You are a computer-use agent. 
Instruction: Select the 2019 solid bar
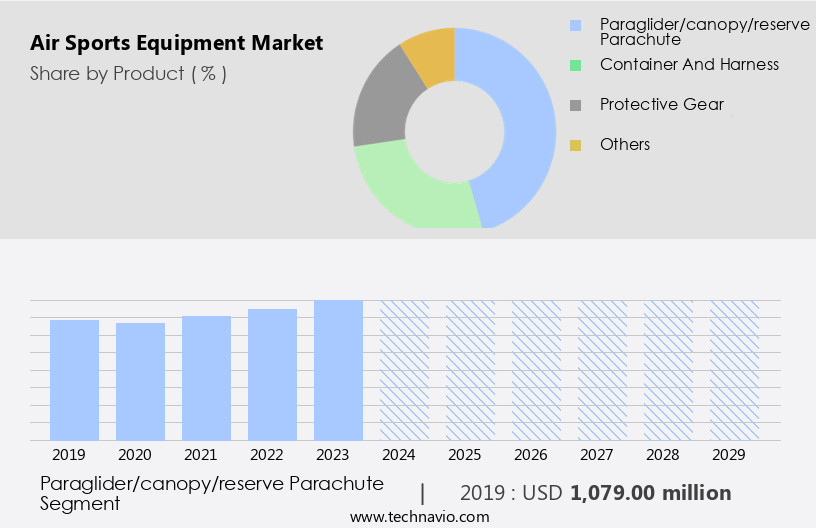74,380
